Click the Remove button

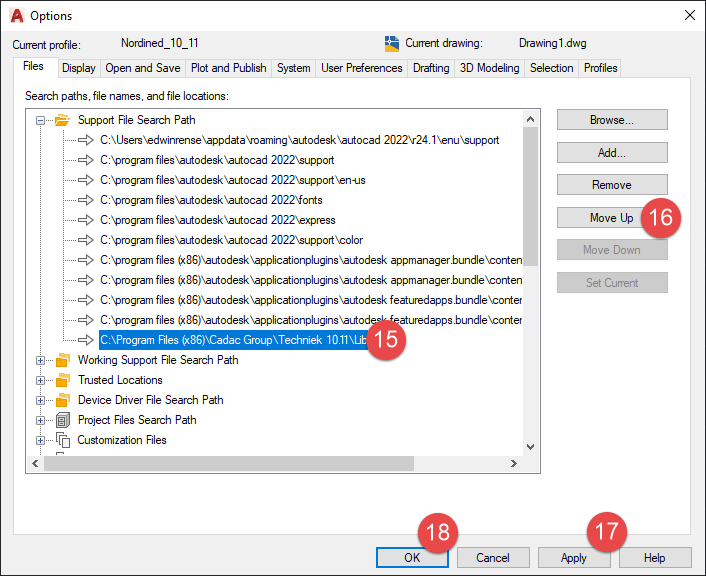(612, 185)
